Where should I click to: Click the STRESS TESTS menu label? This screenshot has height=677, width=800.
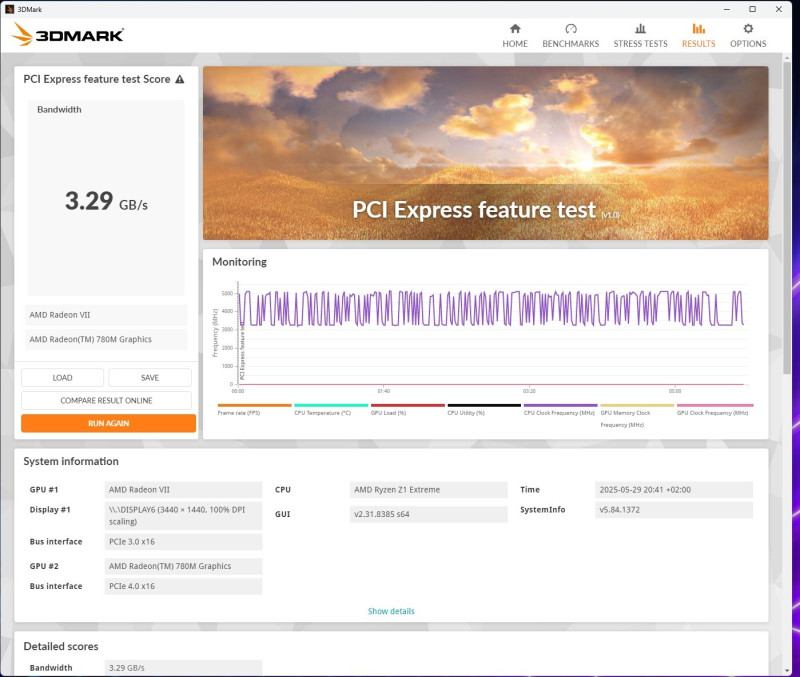pyautogui.click(x=640, y=44)
